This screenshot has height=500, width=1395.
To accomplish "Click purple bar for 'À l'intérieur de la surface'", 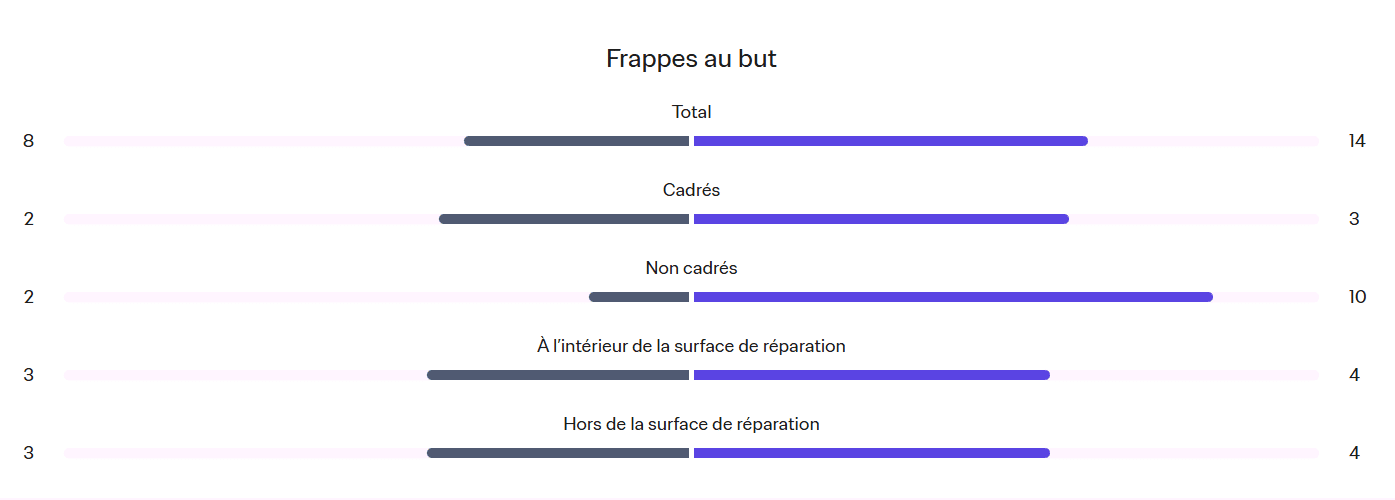I will click(x=872, y=375).
